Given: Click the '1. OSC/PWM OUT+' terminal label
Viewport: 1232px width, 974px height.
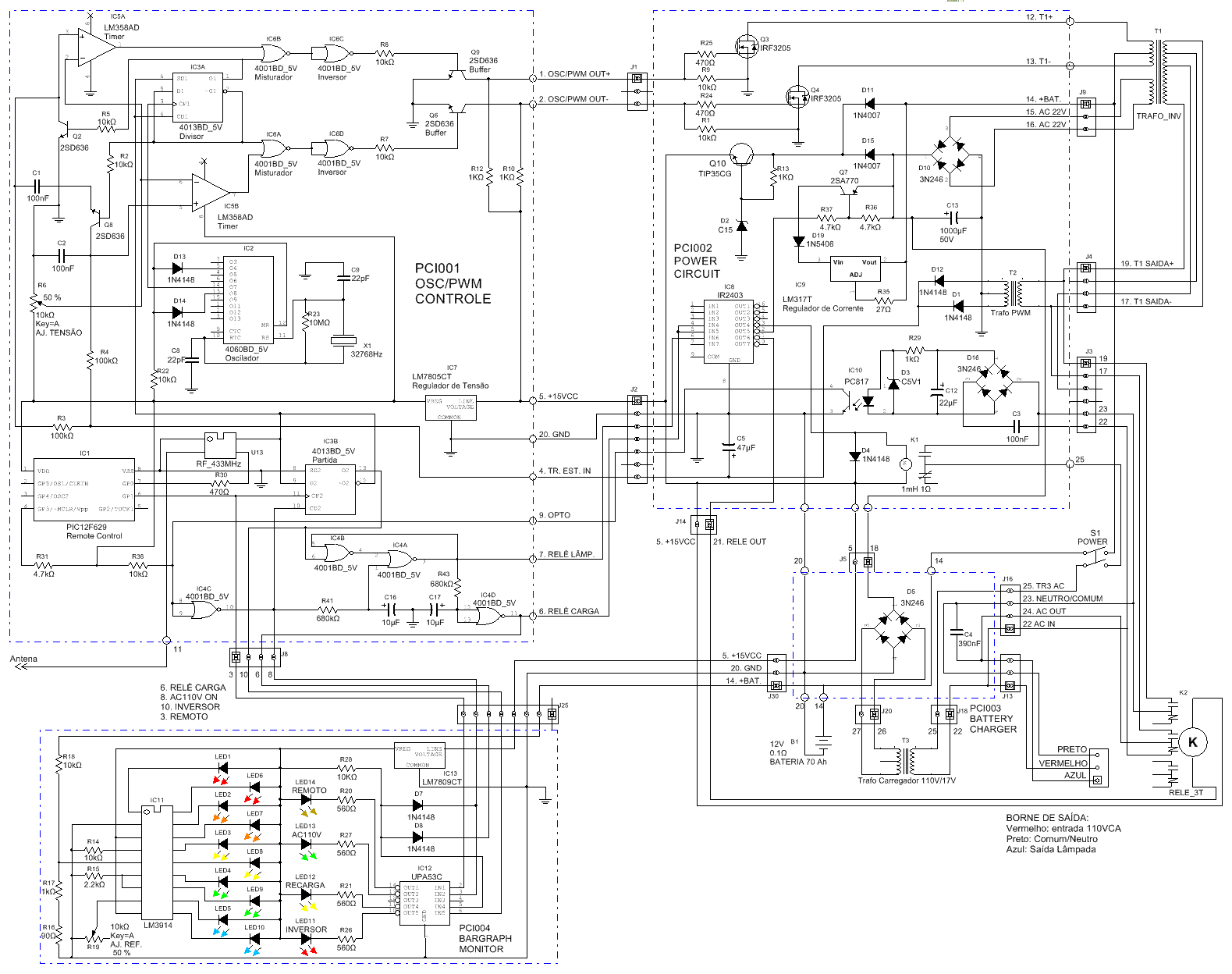Looking at the screenshot, I should [x=574, y=74].
